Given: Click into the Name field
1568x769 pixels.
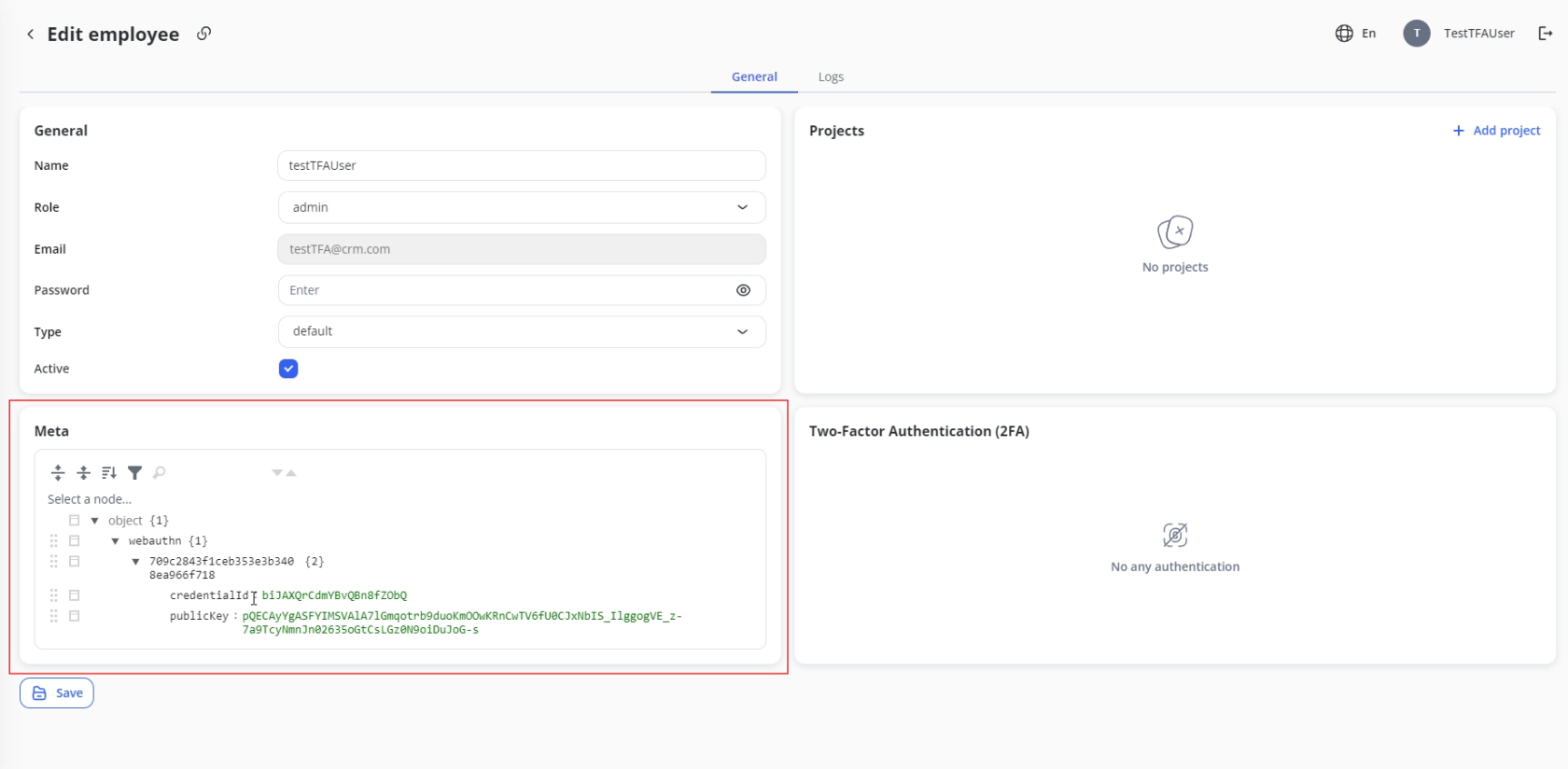Looking at the screenshot, I should 522,165.
